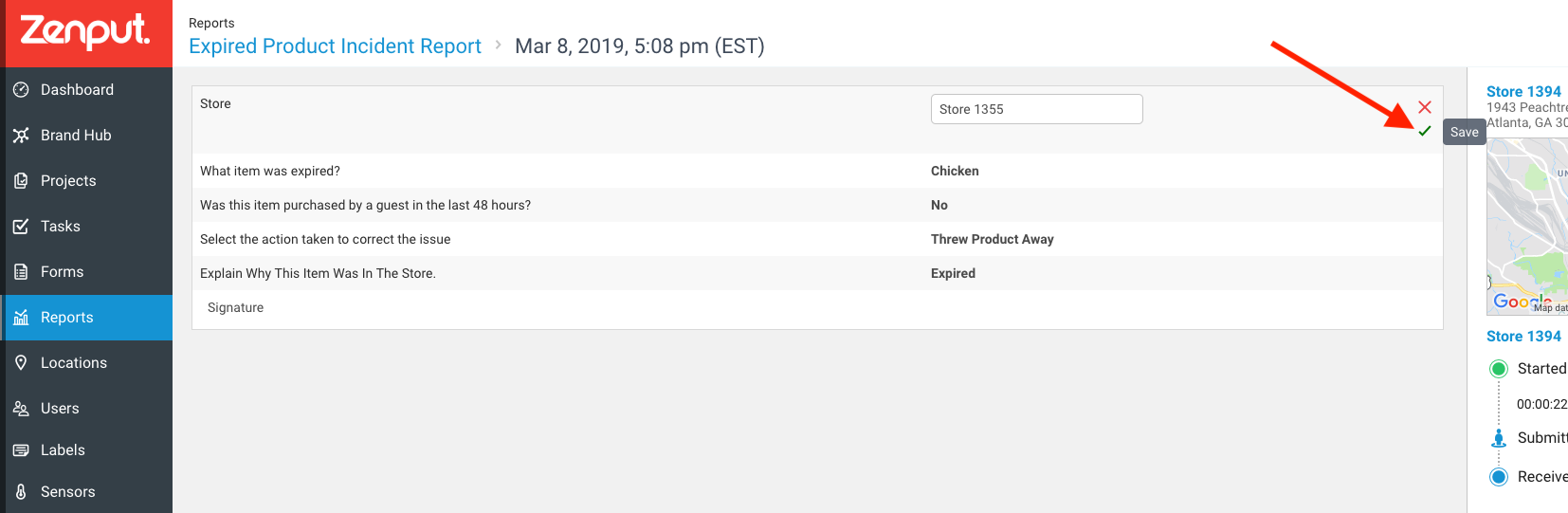Screen dimensions: 1568x513
Task: Click the Forms document icon
Action: [21, 272]
